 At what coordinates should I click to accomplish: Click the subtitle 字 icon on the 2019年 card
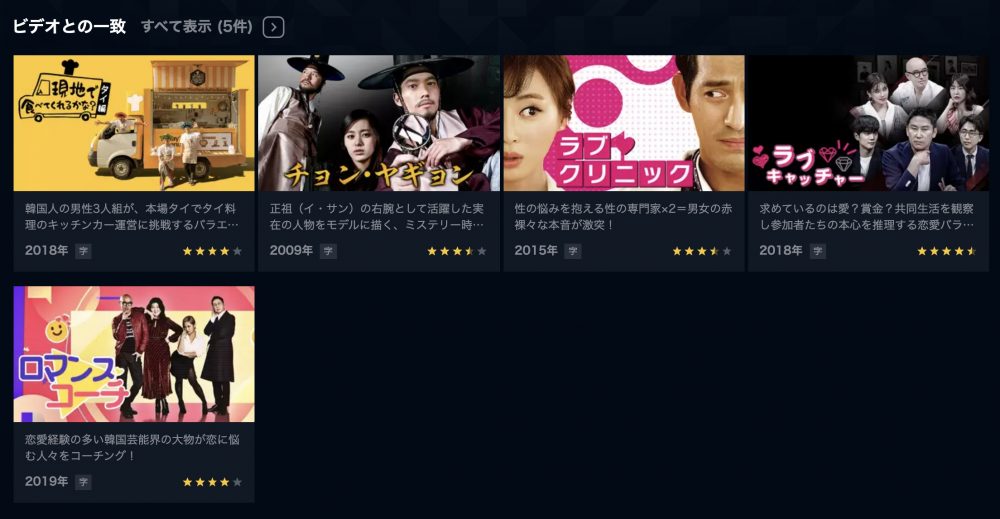point(84,482)
